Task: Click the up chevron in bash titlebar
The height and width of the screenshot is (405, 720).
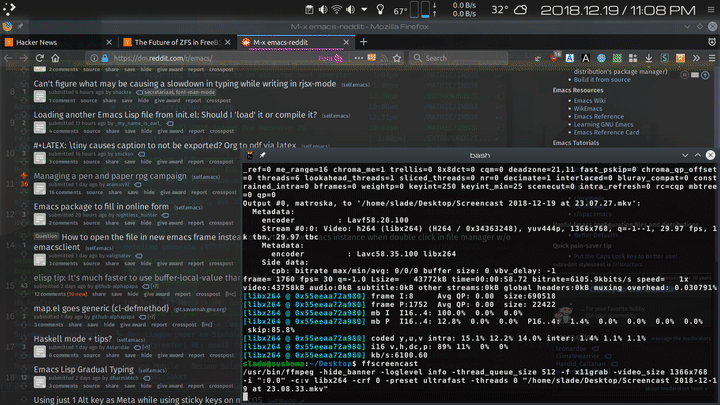Action: (698, 155)
